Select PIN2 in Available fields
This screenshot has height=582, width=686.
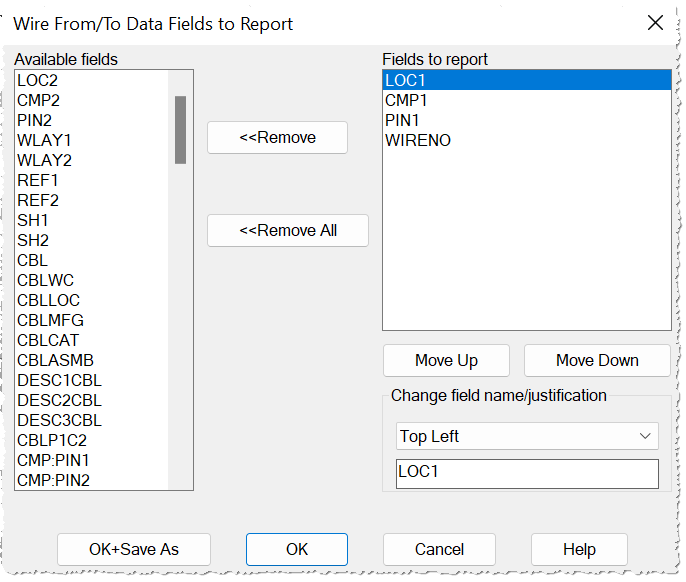click(92, 120)
